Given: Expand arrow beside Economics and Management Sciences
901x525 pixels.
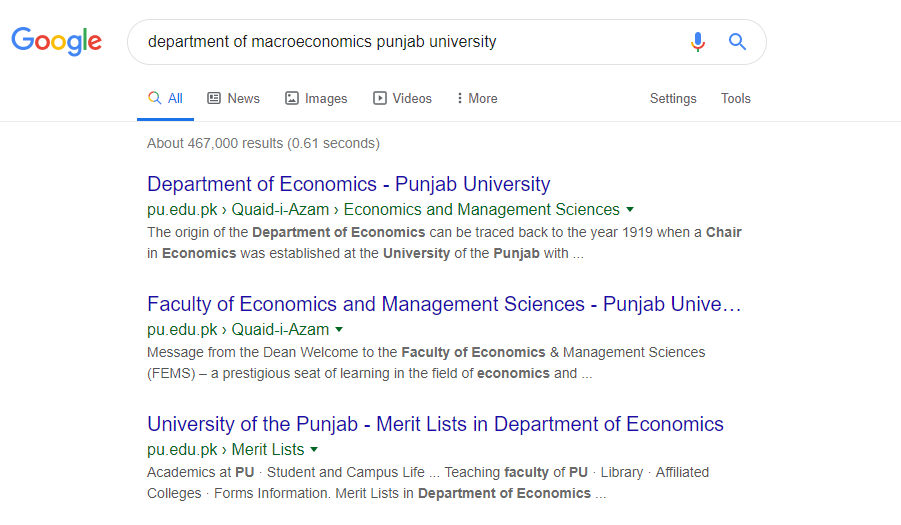Looking at the screenshot, I should coord(630,210).
